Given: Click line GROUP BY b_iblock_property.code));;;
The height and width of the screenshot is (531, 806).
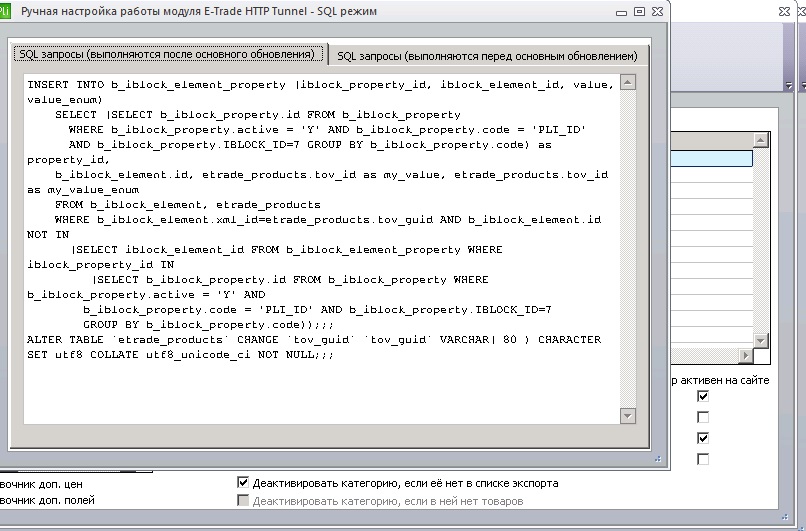Looking at the screenshot, I should [x=208, y=325].
